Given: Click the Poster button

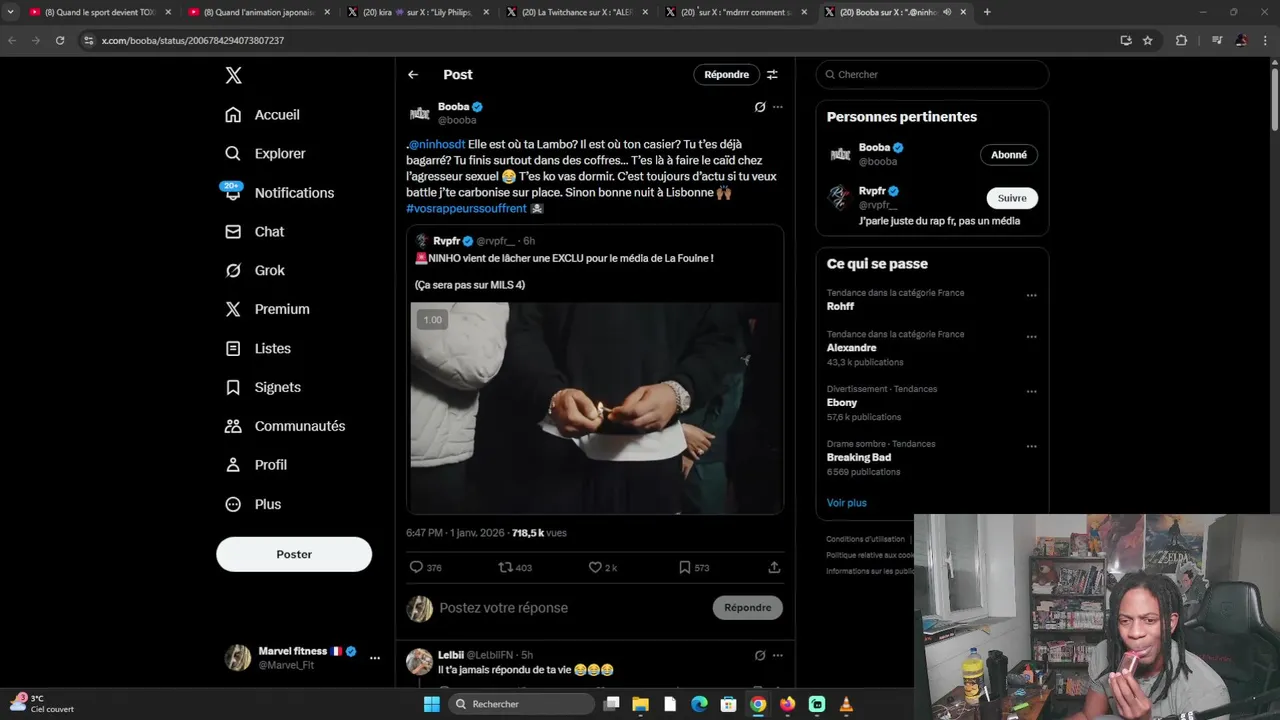Looking at the screenshot, I should (294, 554).
